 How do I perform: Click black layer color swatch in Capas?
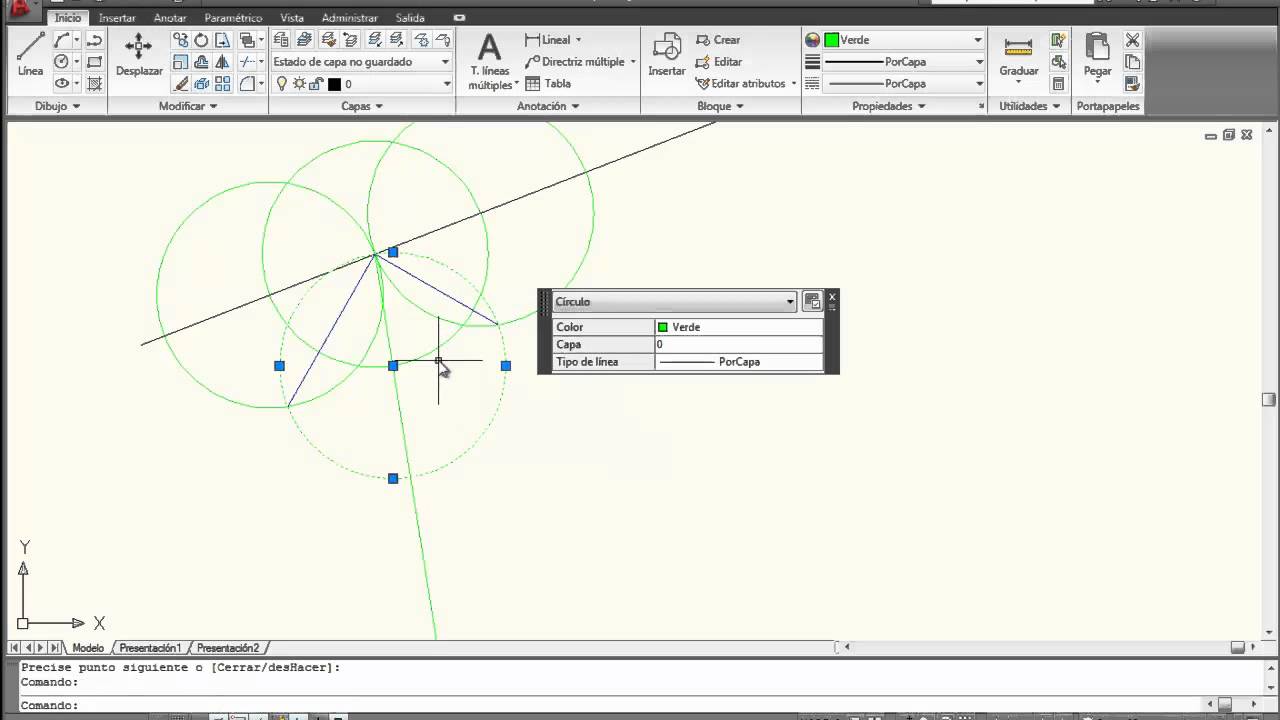coord(334,84)
